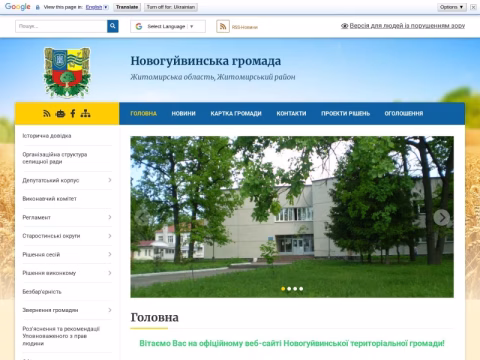Expand the Рішення сесій submenu
The width and height of the screenshot is (480, 360).
[x=110, y=255]
